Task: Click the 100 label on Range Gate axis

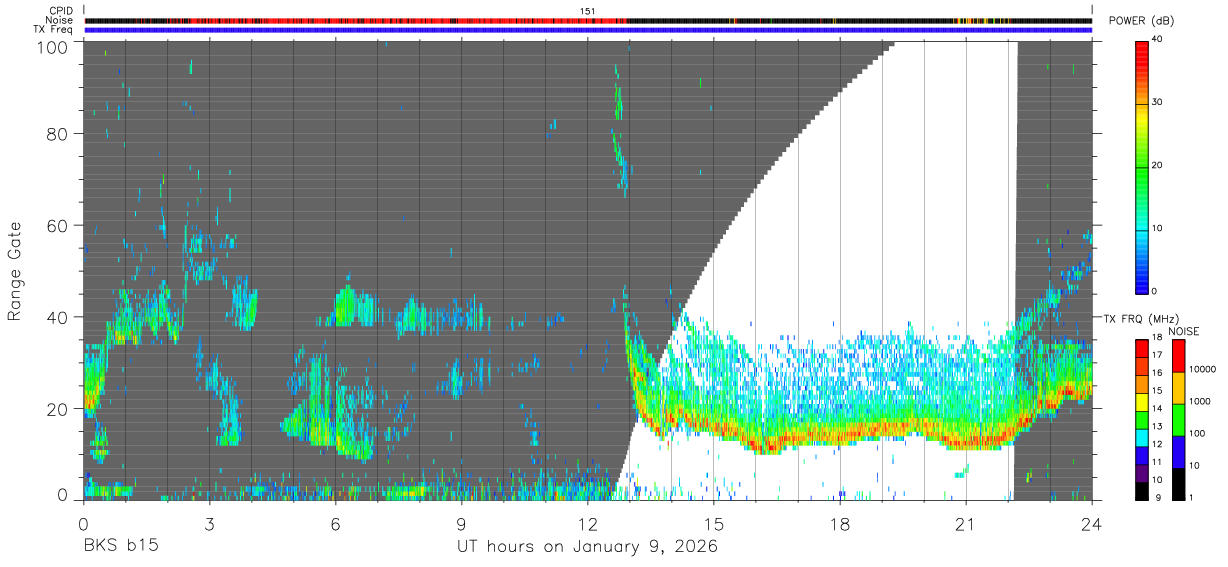Action: (52, 48)
